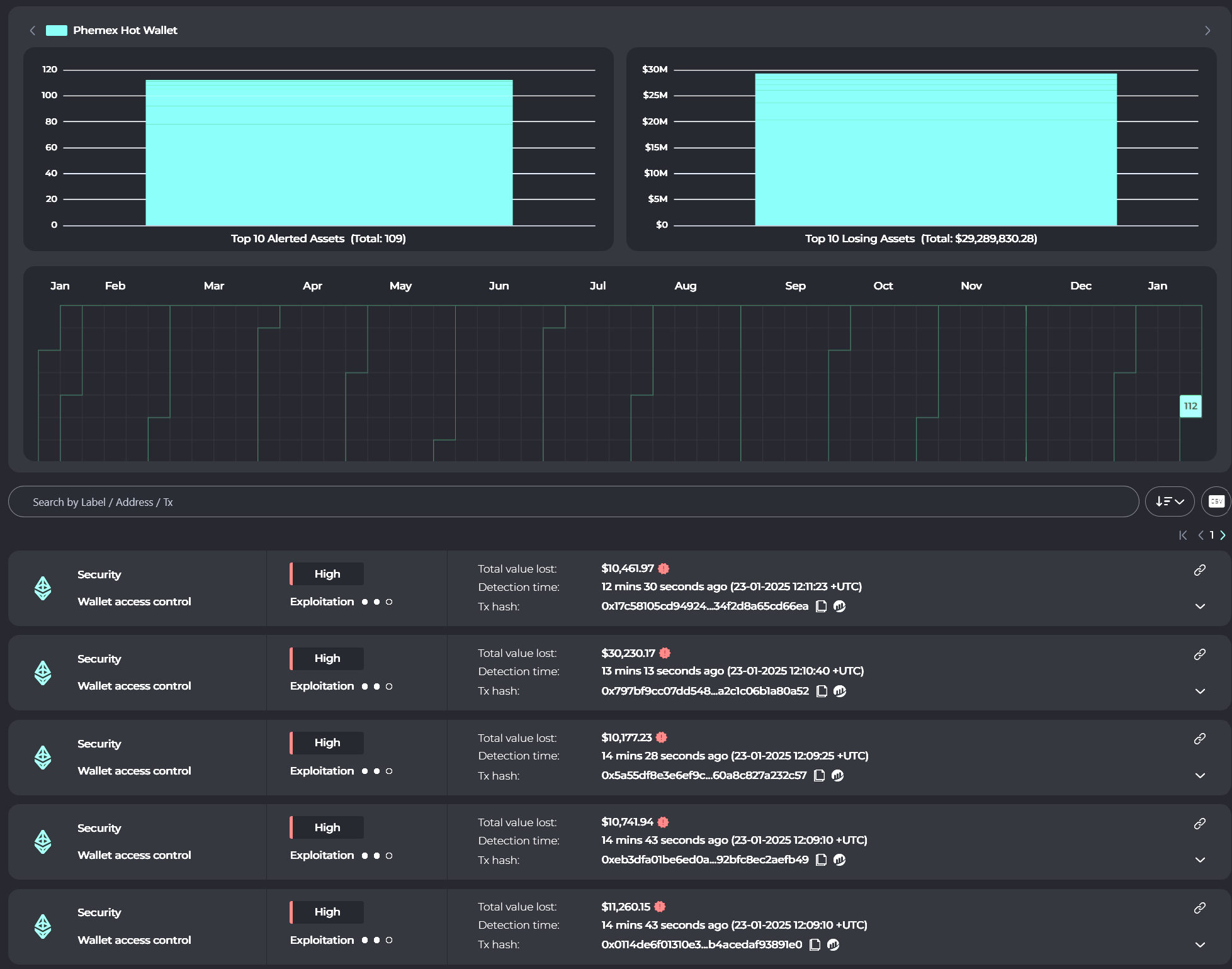The width and height of the screenshot is (1232, 969).
Task: Open chart icon next to 0x797bf9cc07dd548 hash
Action: tap(840, 691)
